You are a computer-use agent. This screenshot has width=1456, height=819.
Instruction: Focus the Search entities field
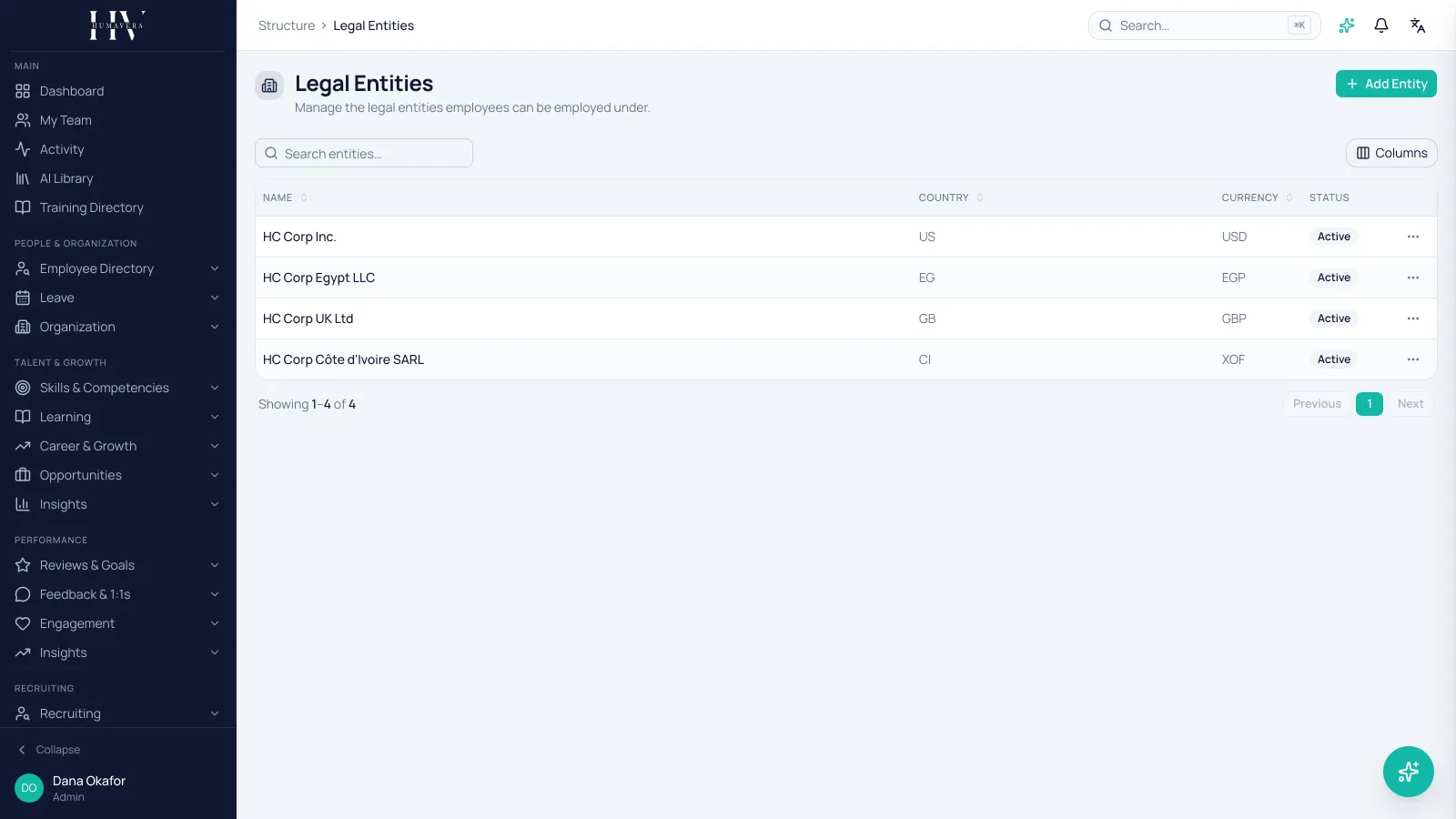tap(364, 153)
